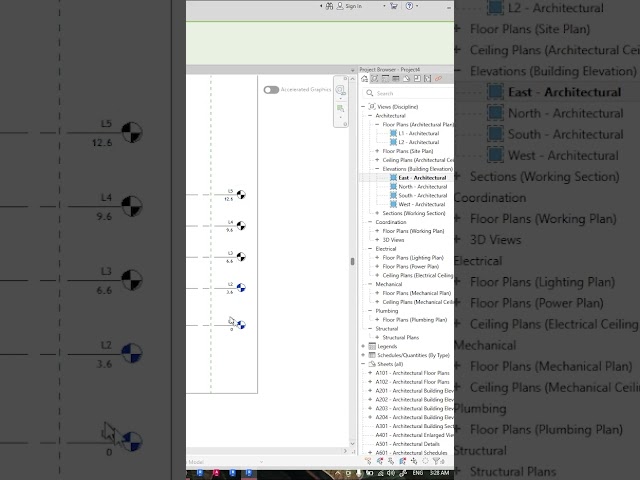The image size is (640, 480).
Task: Open South - Architectural in Project Browser
Action: (423, 196)
